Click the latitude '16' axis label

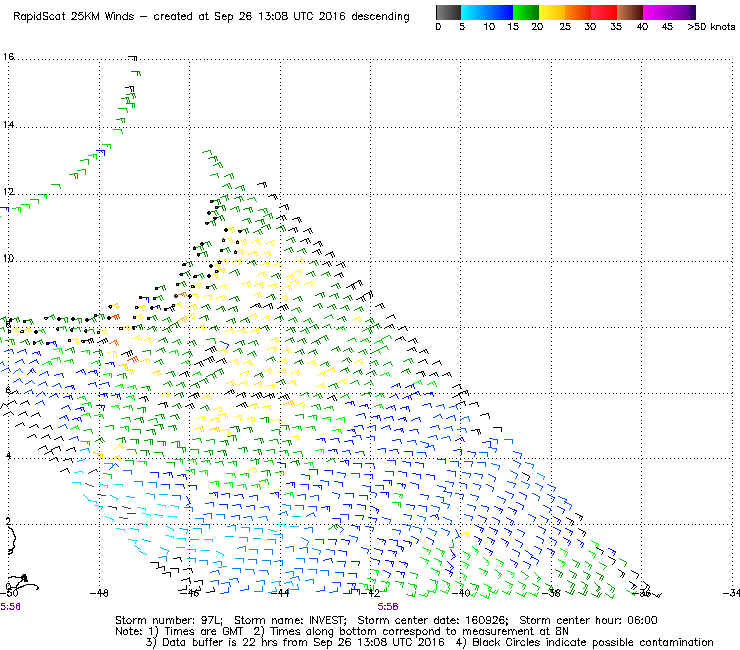tap(8, 57)
